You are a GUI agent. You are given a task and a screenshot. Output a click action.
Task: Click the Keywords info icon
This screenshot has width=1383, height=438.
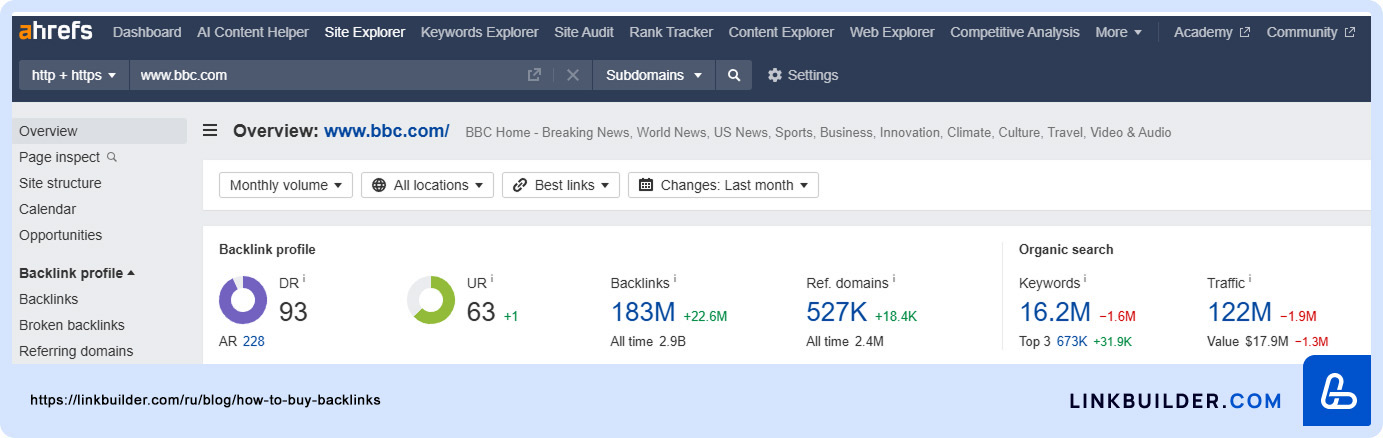click(1085, 280)
